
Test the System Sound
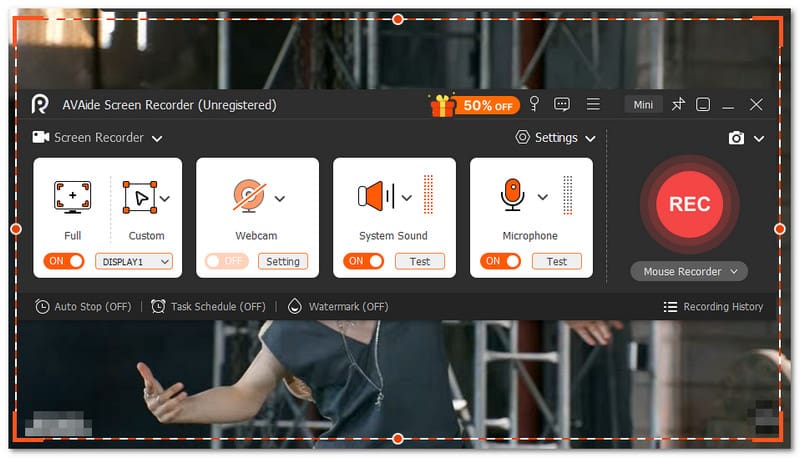coord(420,261)
